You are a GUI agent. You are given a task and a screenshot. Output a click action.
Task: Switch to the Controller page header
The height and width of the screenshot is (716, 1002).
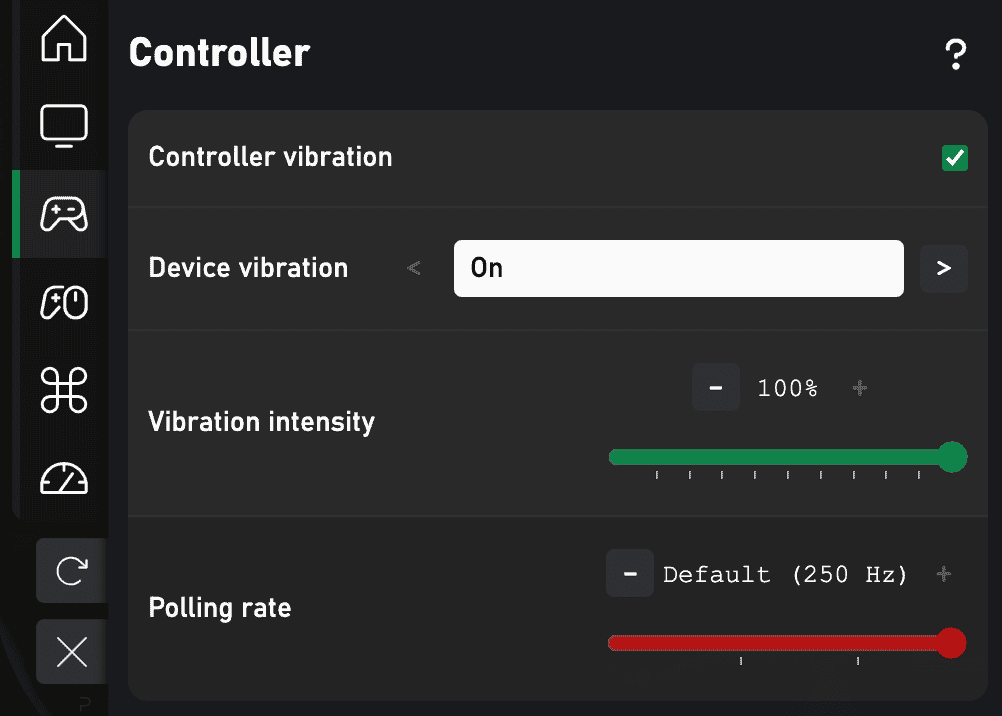tap(218, 54)
